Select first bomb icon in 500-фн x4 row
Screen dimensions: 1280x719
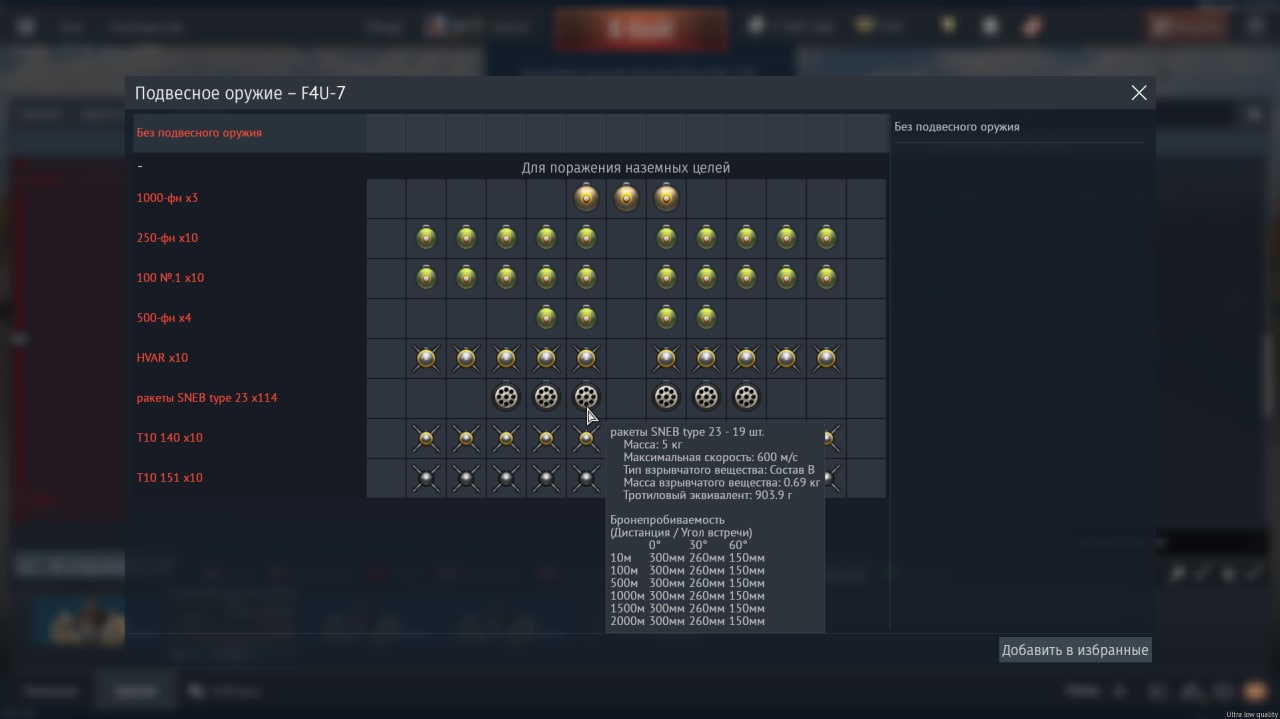click(546, 318)
